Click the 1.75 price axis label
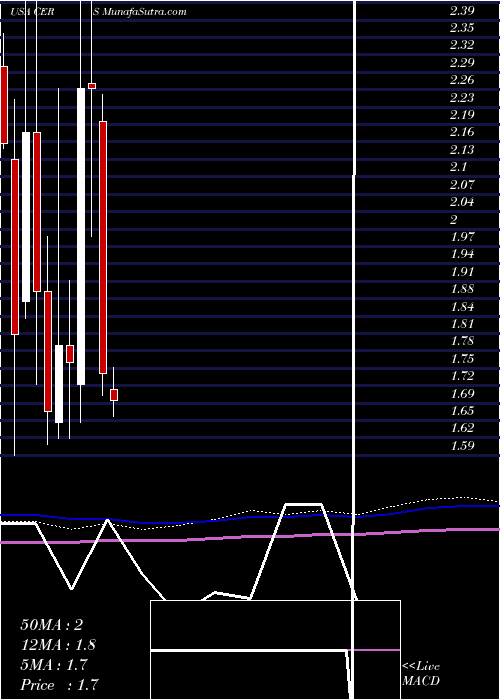Viewport: 500px width, 700px height. point(462,359)
